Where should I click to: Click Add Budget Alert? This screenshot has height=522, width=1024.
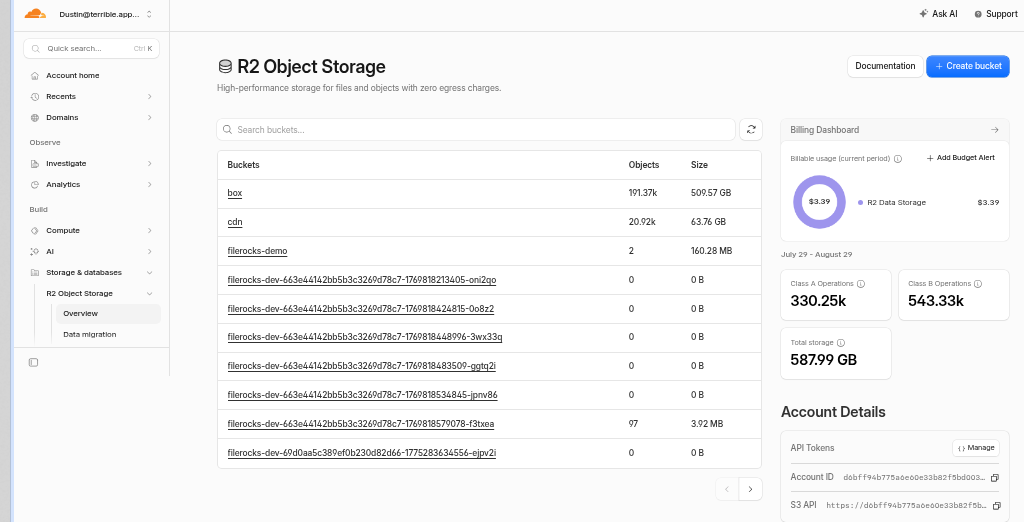click(961, 158)
